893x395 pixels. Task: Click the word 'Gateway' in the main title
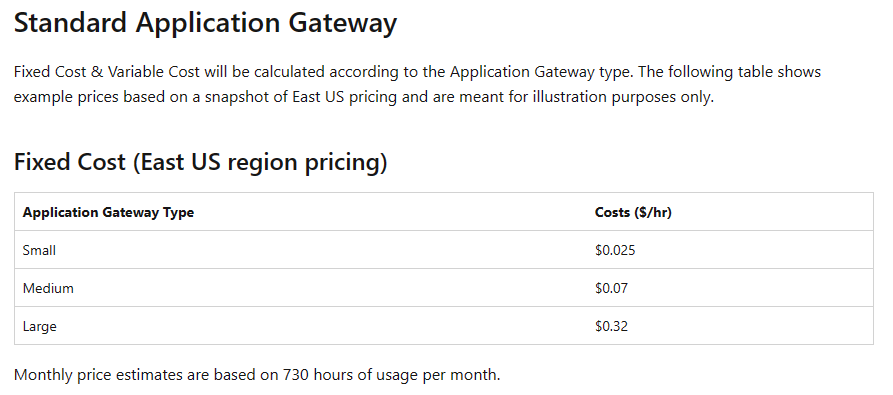pyautogui.click(x=343, y=24)
